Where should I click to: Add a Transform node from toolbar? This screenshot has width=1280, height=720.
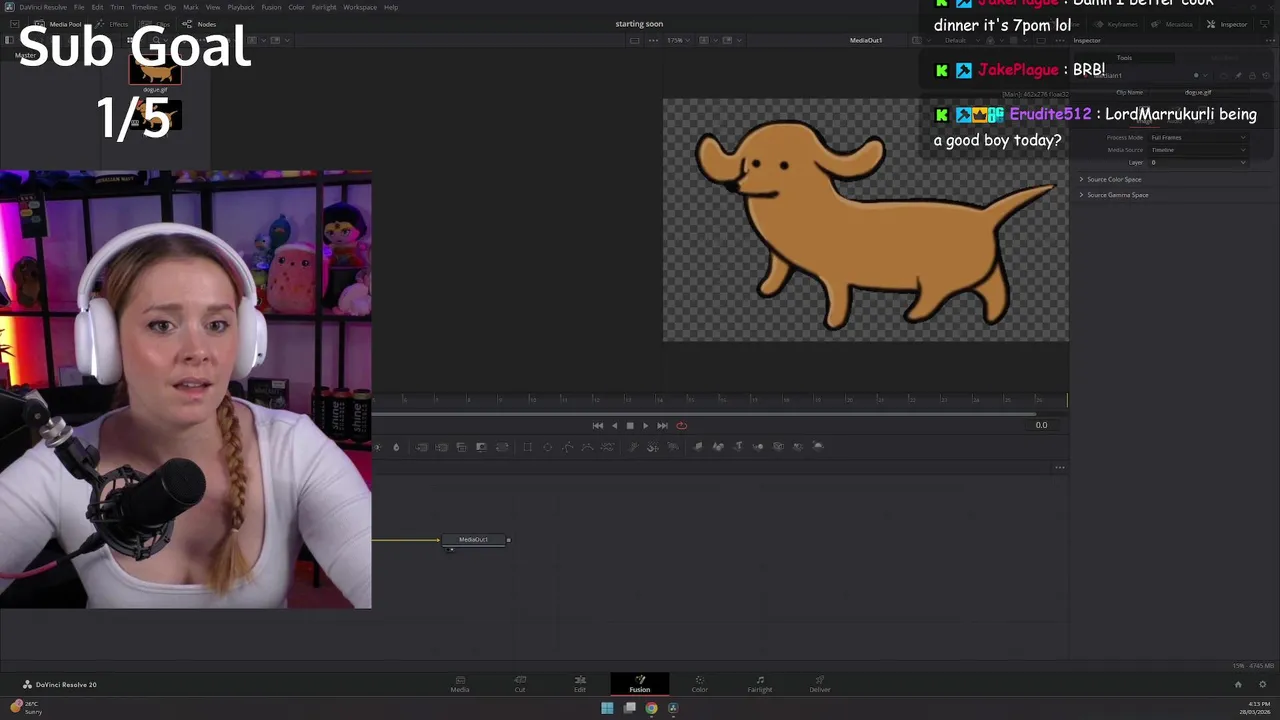(x=501, y=446)
